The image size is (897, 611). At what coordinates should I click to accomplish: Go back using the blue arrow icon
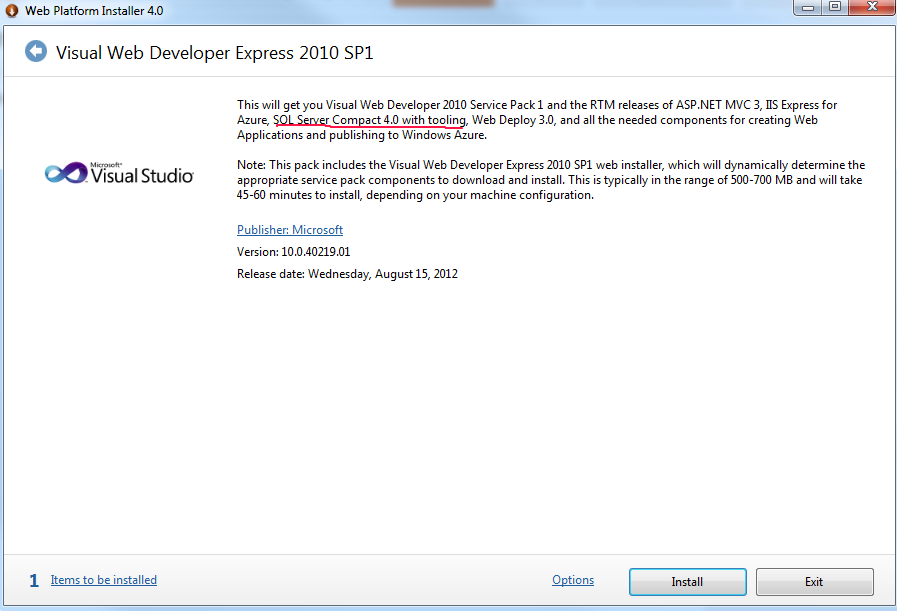[35, 51]
